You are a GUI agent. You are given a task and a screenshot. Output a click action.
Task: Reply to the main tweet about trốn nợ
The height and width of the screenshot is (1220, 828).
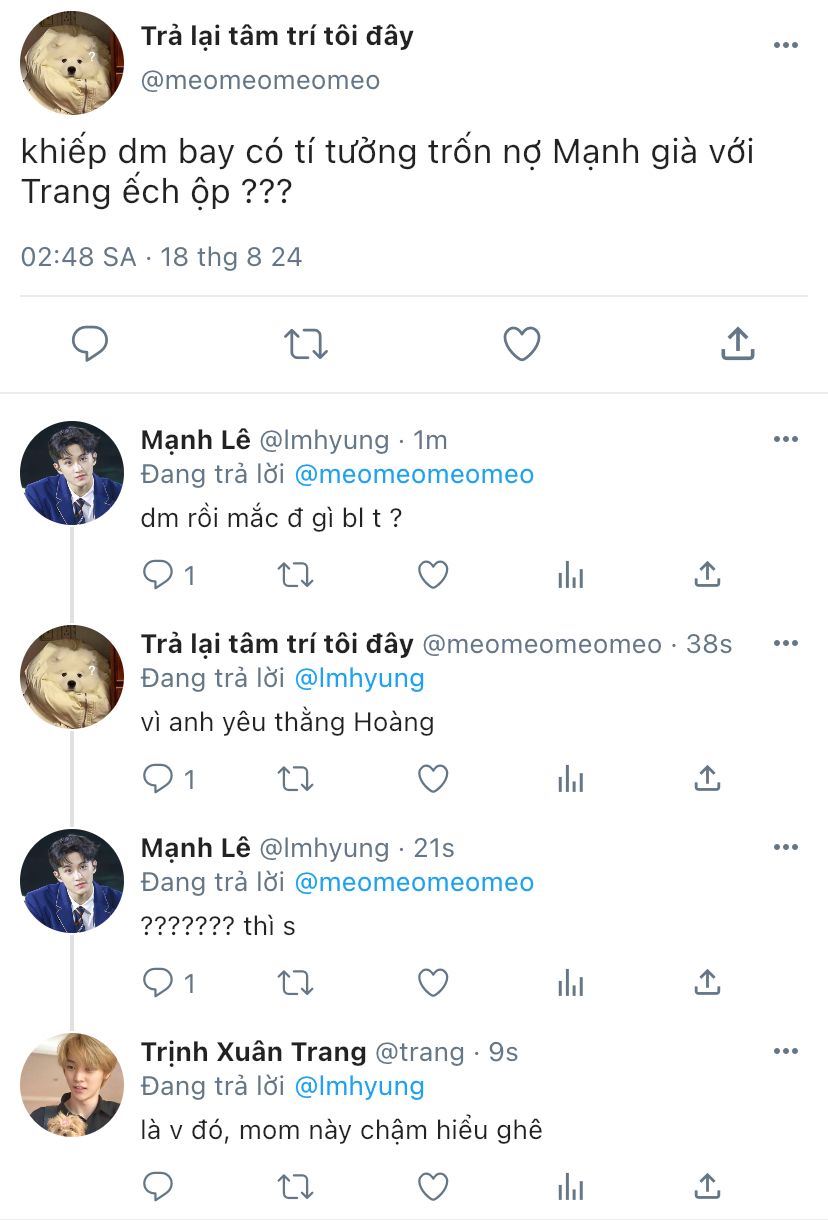click(x=90, y=345)
